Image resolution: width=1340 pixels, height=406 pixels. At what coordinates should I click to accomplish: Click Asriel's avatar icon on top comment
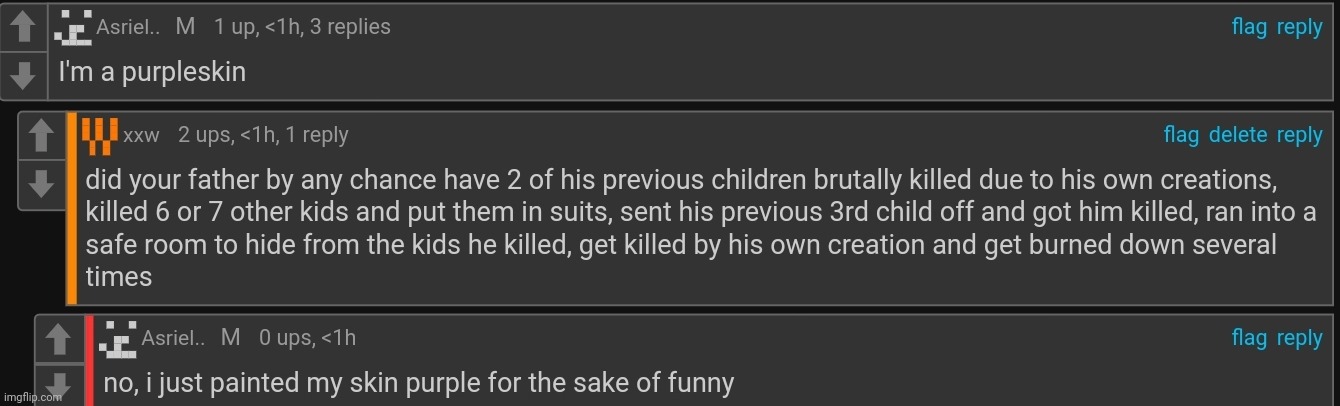[x=74, y=28]
